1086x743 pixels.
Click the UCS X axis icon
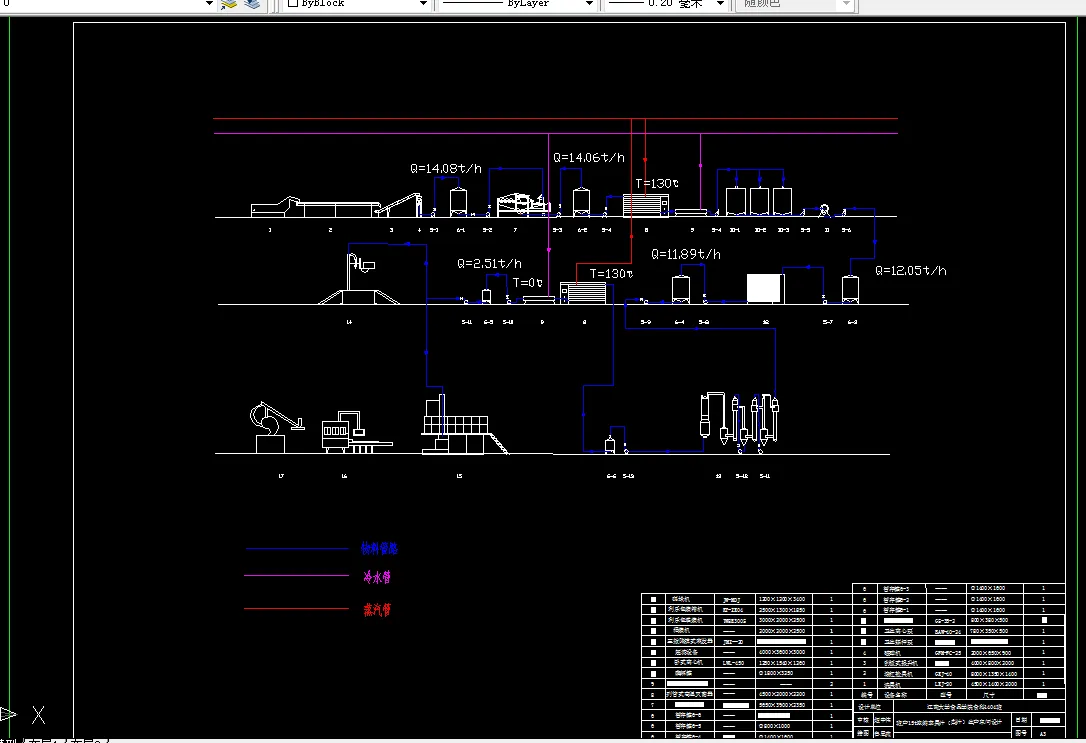tap(38, 715)
